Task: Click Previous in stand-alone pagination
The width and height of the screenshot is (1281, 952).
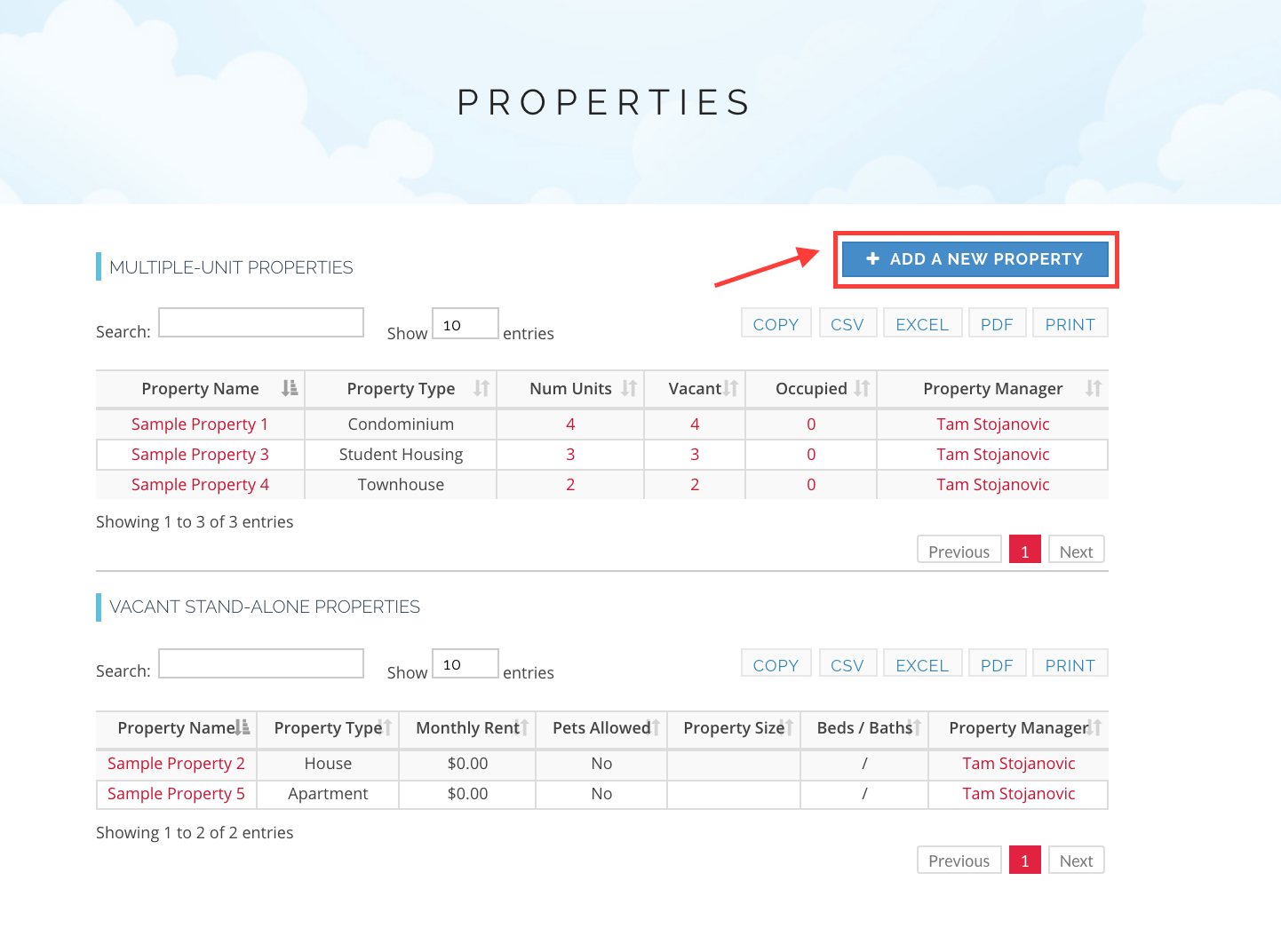Action: [x=959, y=860]
